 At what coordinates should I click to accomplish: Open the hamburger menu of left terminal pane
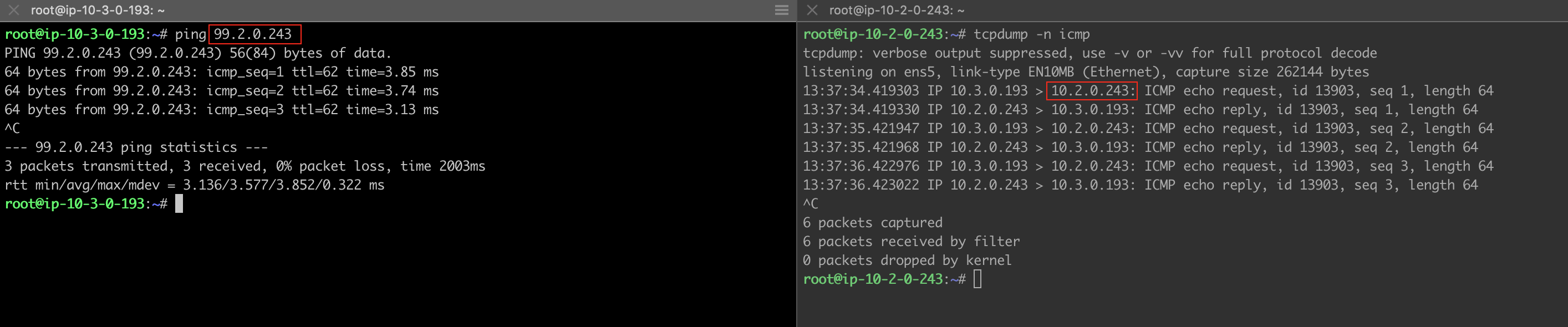tap(782, 11)
